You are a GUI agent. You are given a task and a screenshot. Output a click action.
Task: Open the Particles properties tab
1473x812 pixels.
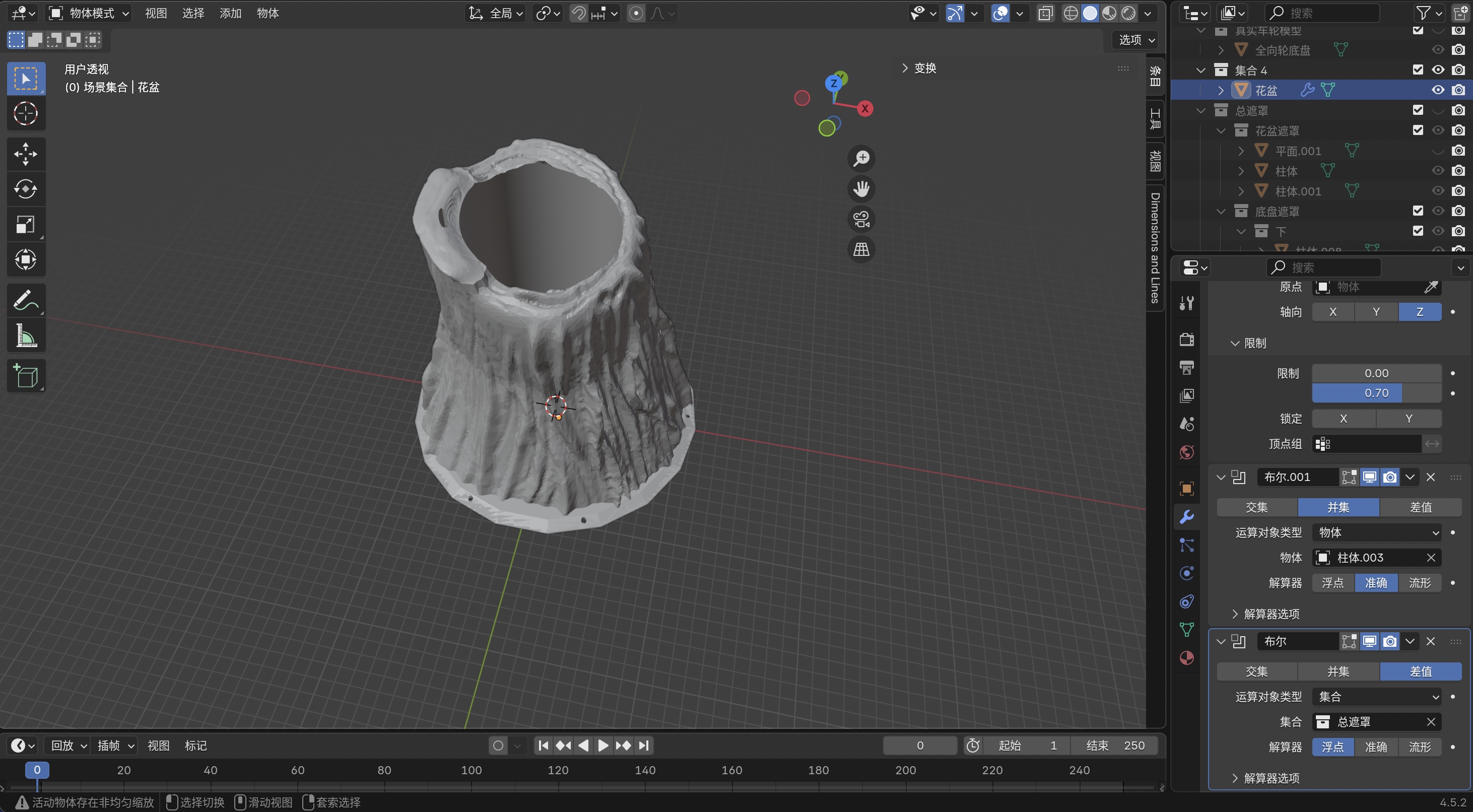(1186, 545)
